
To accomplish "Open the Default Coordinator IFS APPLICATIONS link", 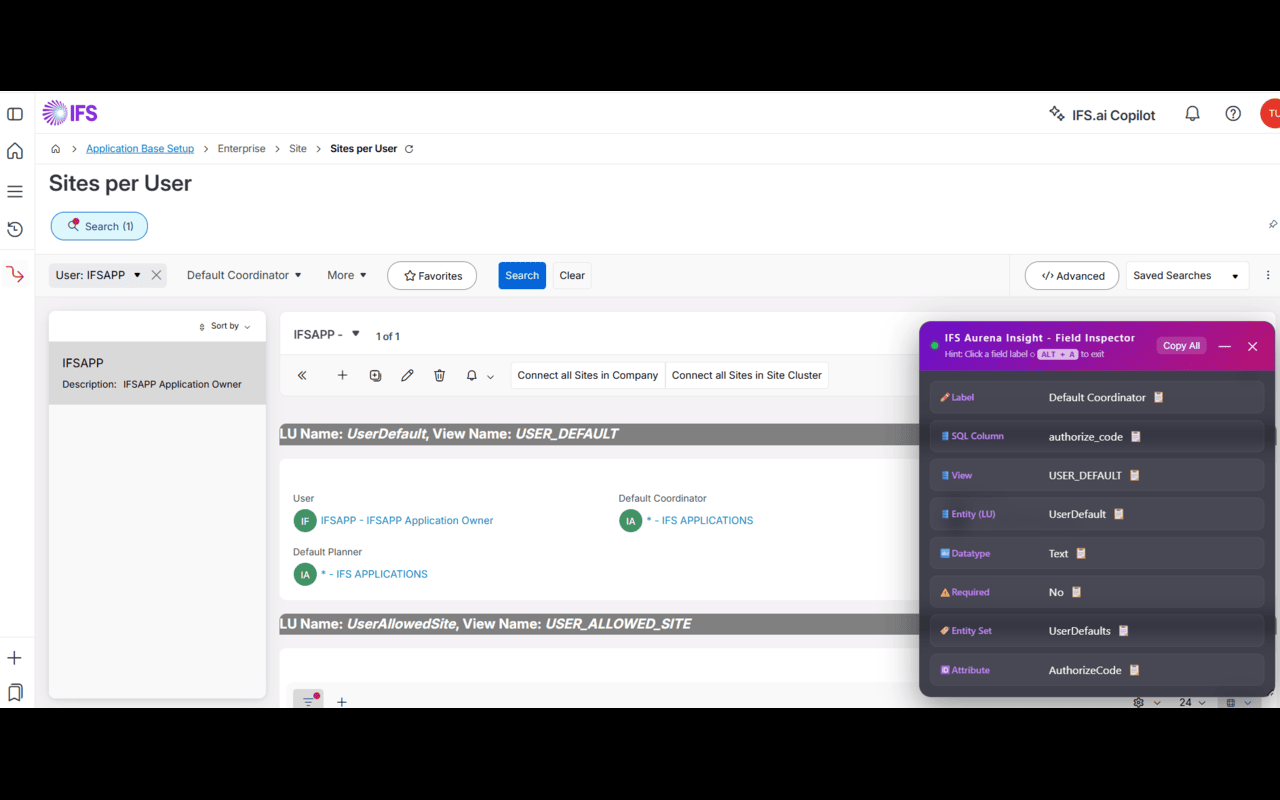I will 700,521.
